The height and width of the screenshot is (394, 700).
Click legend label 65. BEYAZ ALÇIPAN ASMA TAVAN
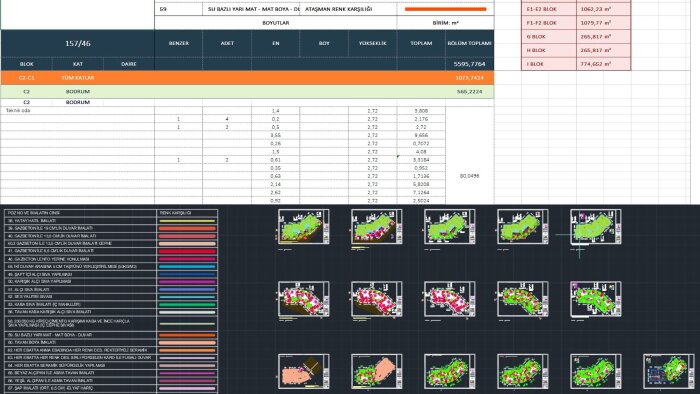click(51, 373)
